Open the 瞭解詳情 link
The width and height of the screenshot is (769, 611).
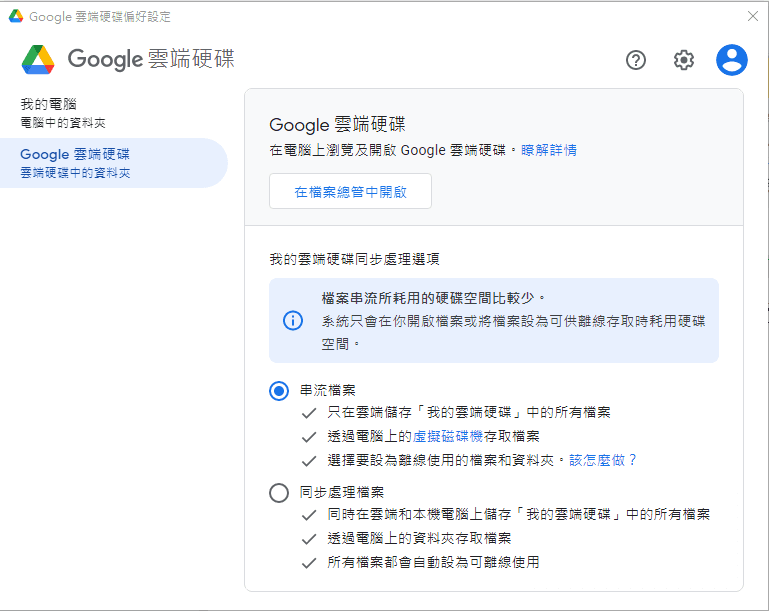(548, 150)
